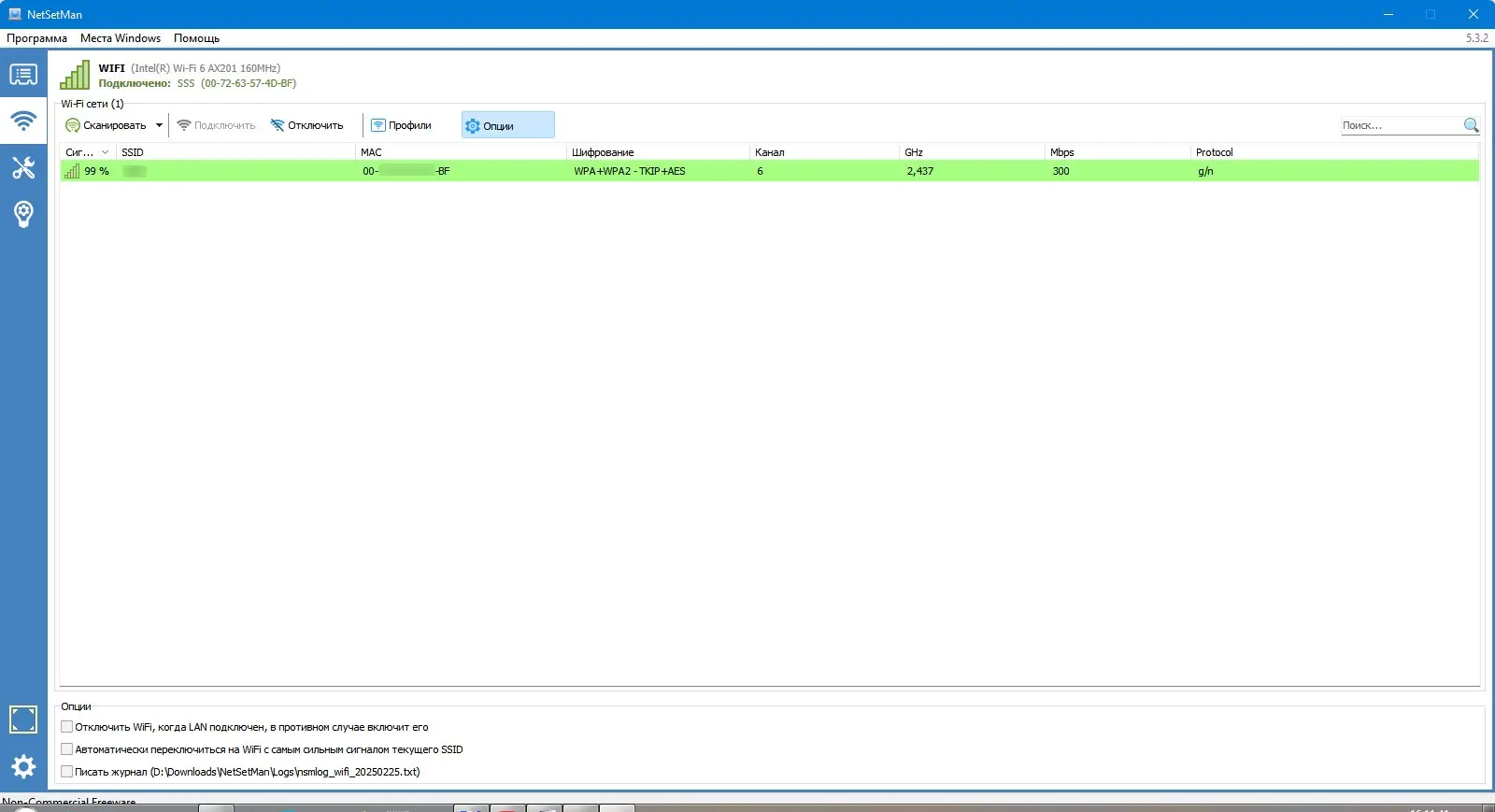Click Отключить to disconnect Wi-Fi
The image size is (1495, 812).
(306, 125)
